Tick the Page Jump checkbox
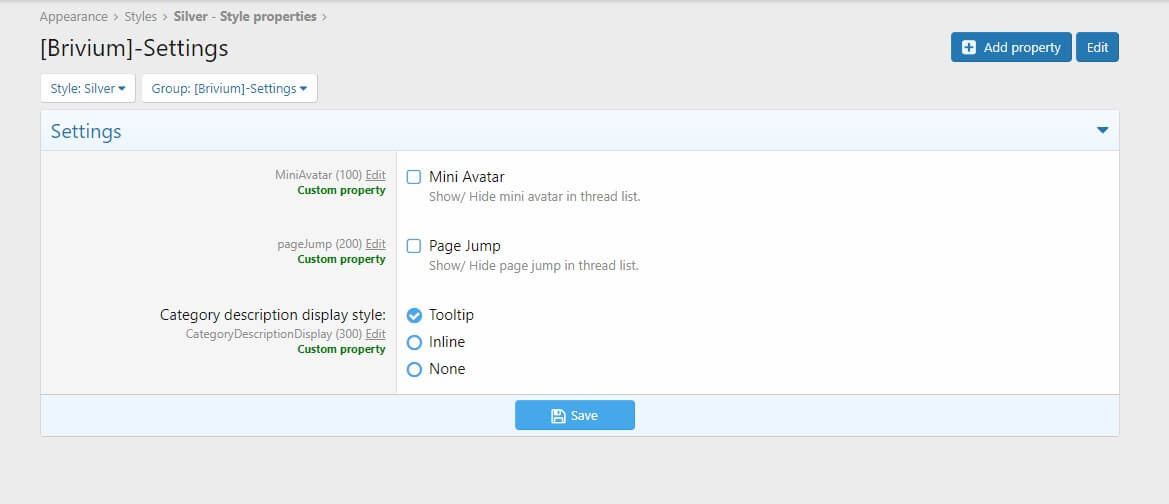 point(414,246)
